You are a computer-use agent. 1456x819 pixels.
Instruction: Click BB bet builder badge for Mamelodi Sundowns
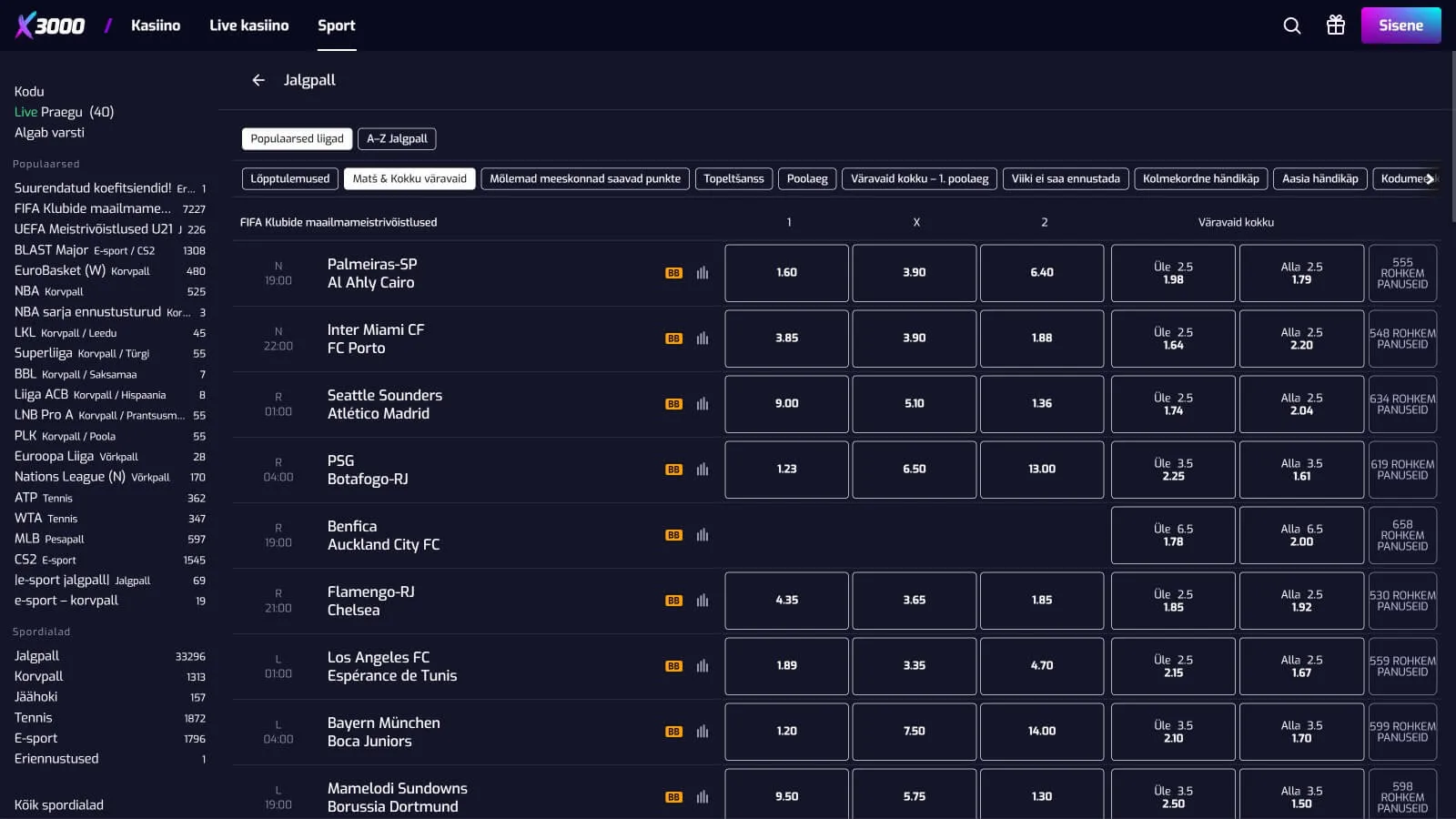click(673, 797)
